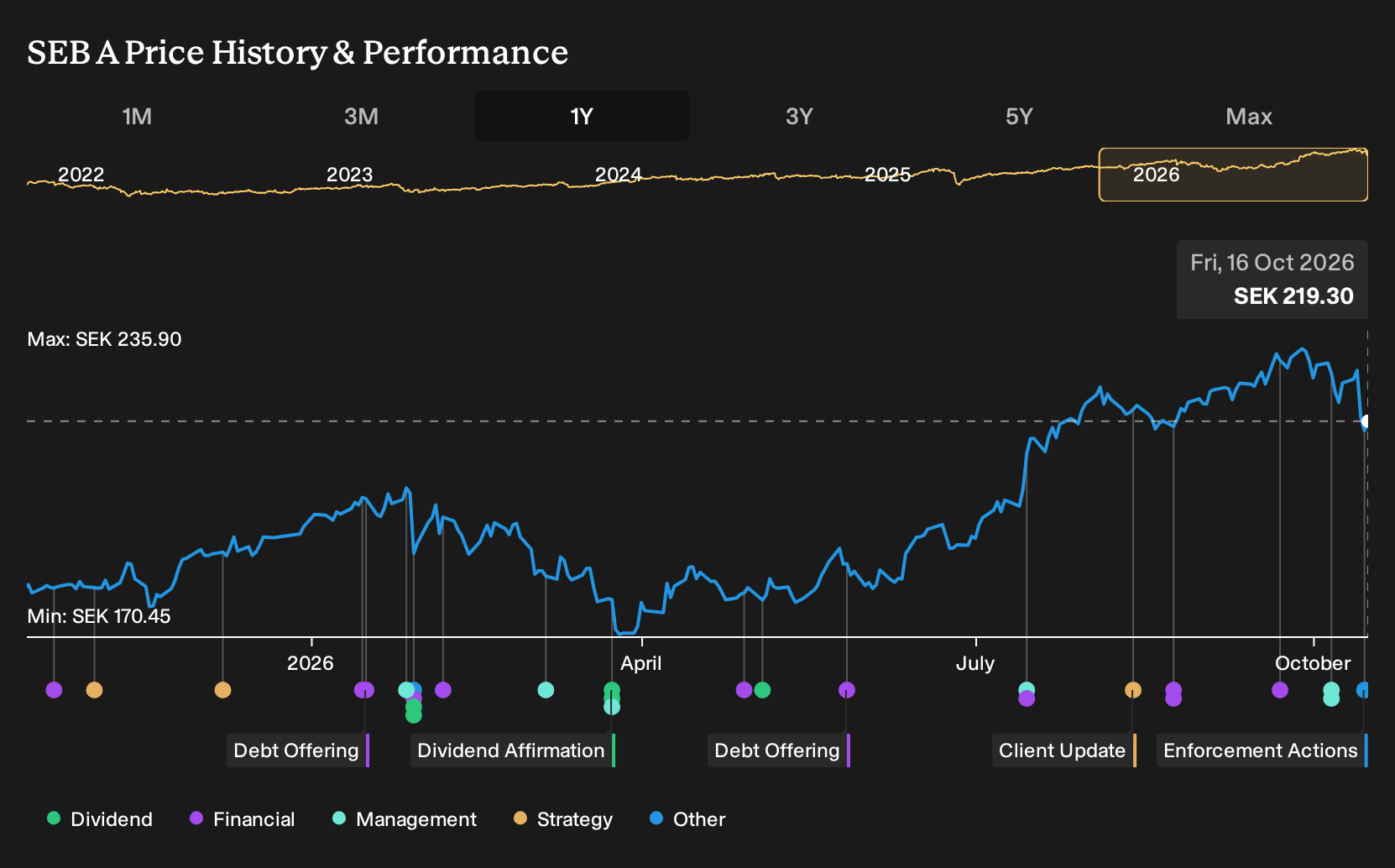
Task: Toggle the Dividend legend category
Action: click(100, 819)
